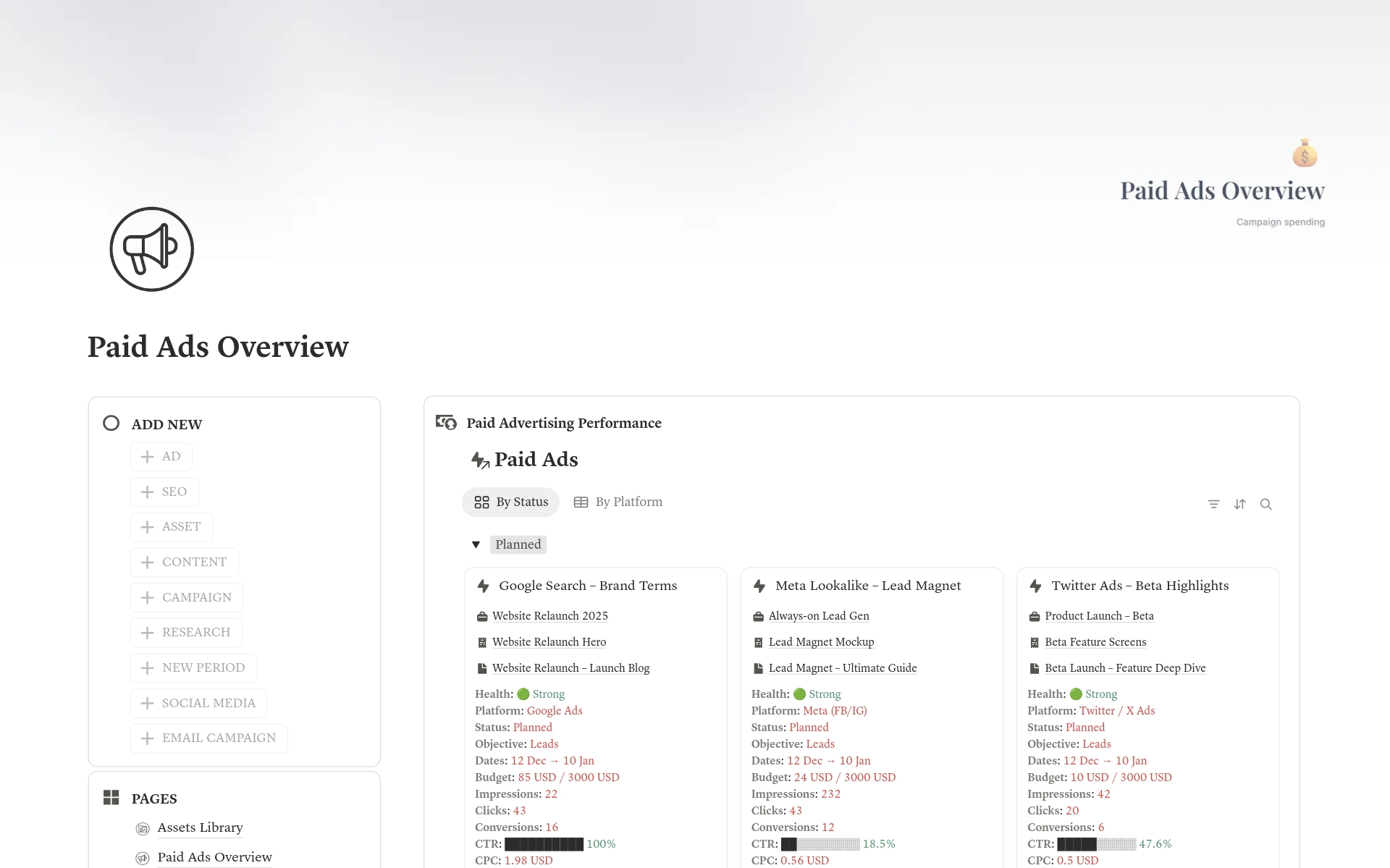The width and height of the screenshot is (1390, 868).
Task: Click icon next to Website Relaunch Hero
Action: pyautogui.click(x=482, y=643)
